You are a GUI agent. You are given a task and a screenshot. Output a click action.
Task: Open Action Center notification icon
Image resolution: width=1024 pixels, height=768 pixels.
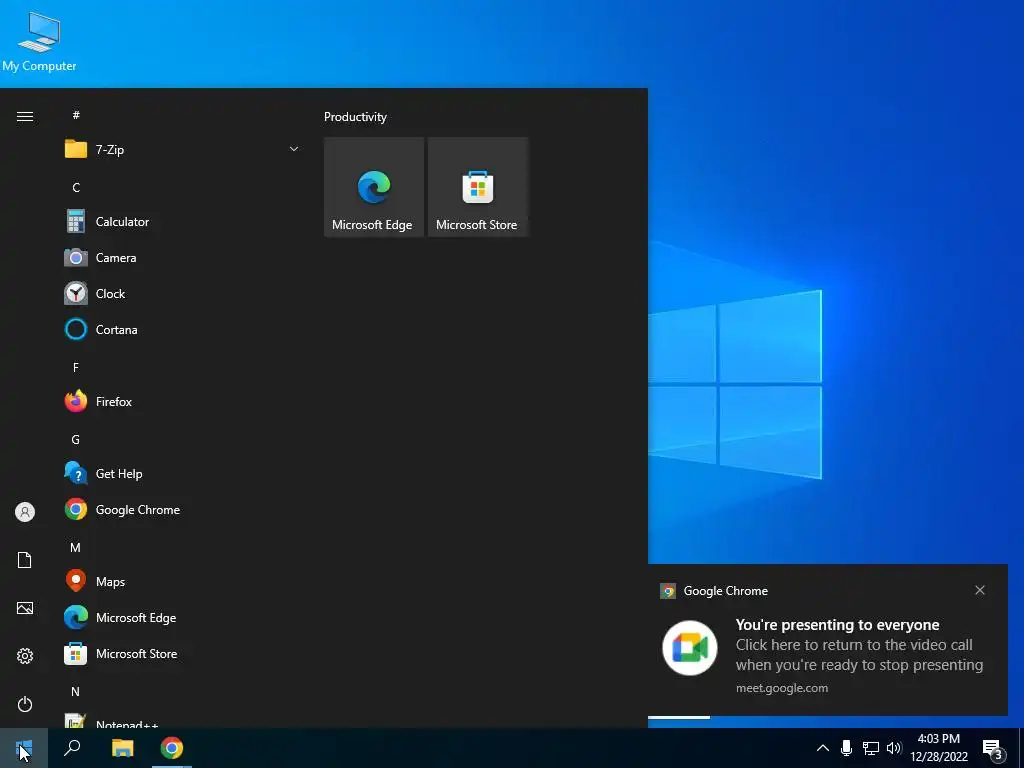tap(993, 749)
